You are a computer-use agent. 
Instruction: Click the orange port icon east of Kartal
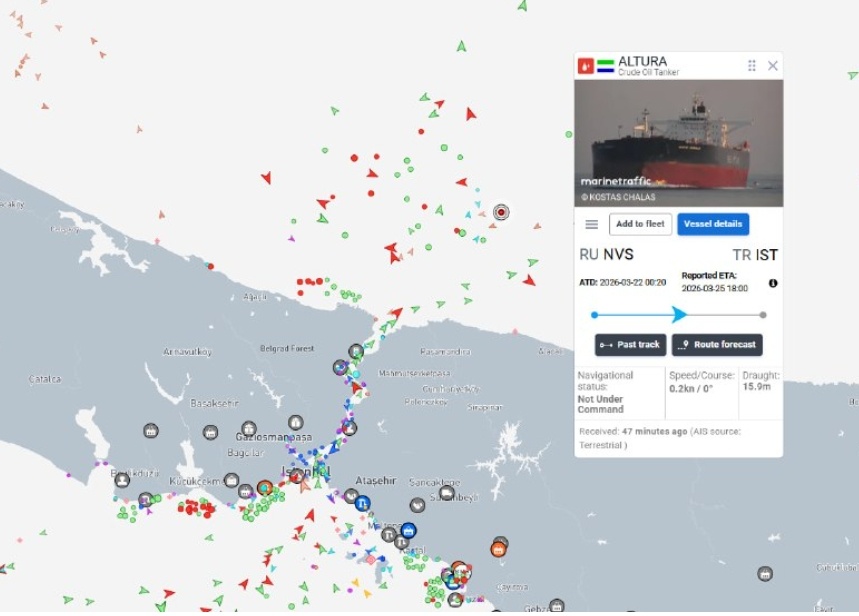(x=498, y=548)
